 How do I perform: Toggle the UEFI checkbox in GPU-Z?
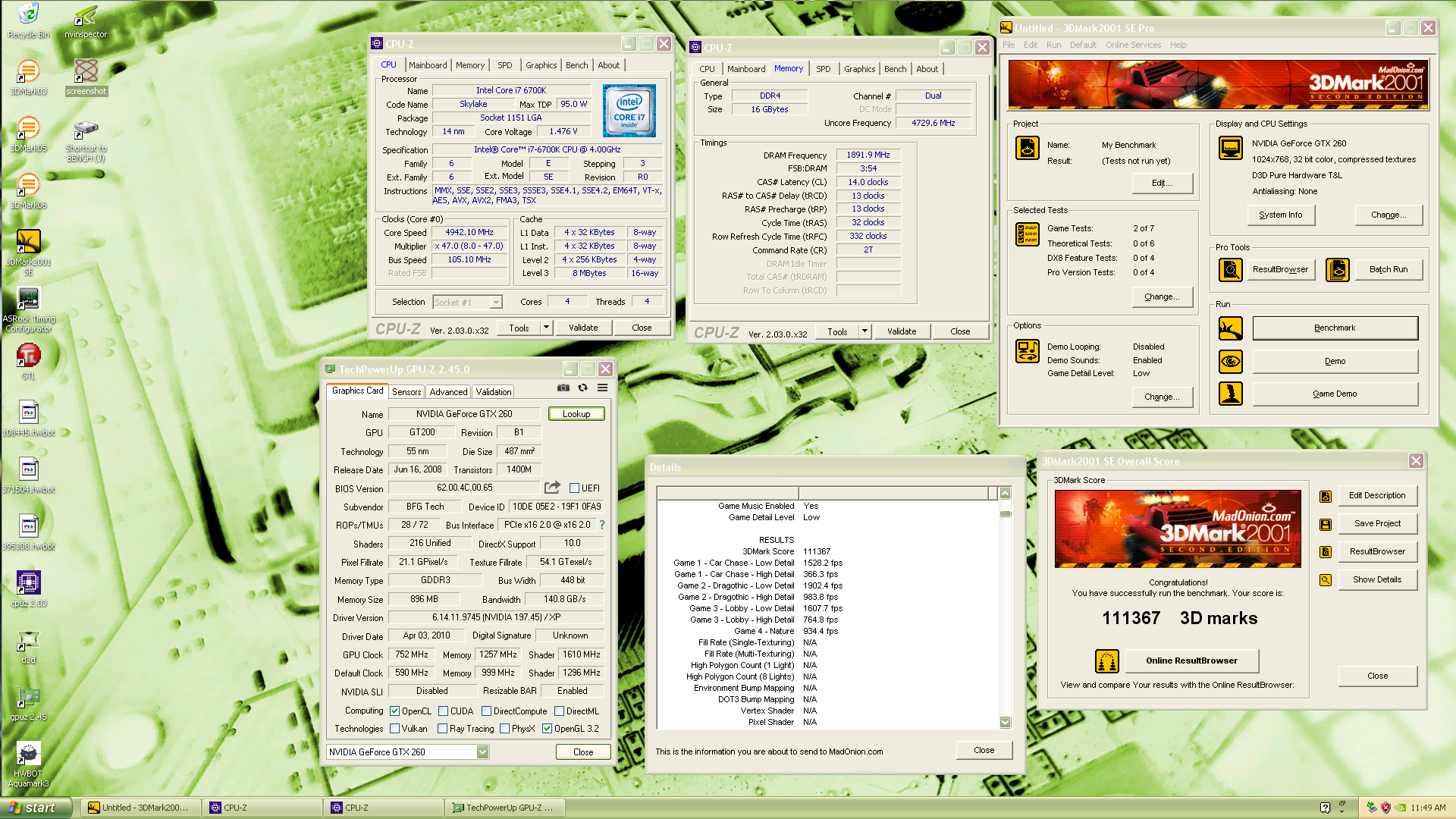pos(574,488)
